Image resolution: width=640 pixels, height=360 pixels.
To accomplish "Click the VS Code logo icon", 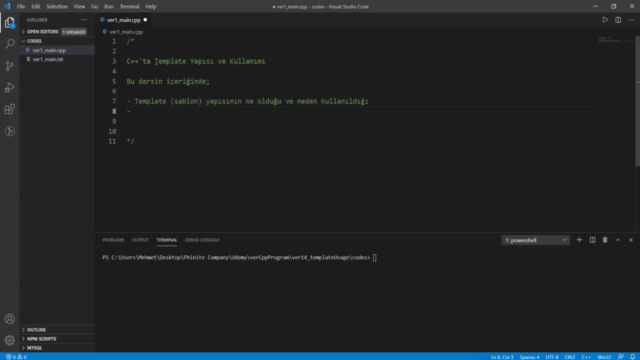I will coord(7,7).
